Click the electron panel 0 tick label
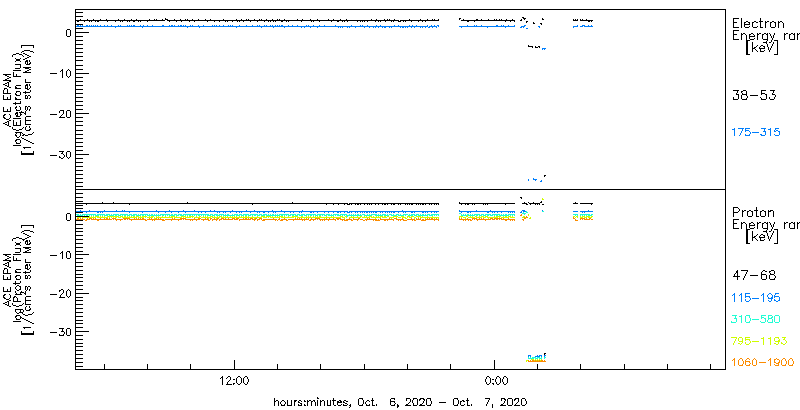This screenshot has height=410, width=800. tap(67, 33)
